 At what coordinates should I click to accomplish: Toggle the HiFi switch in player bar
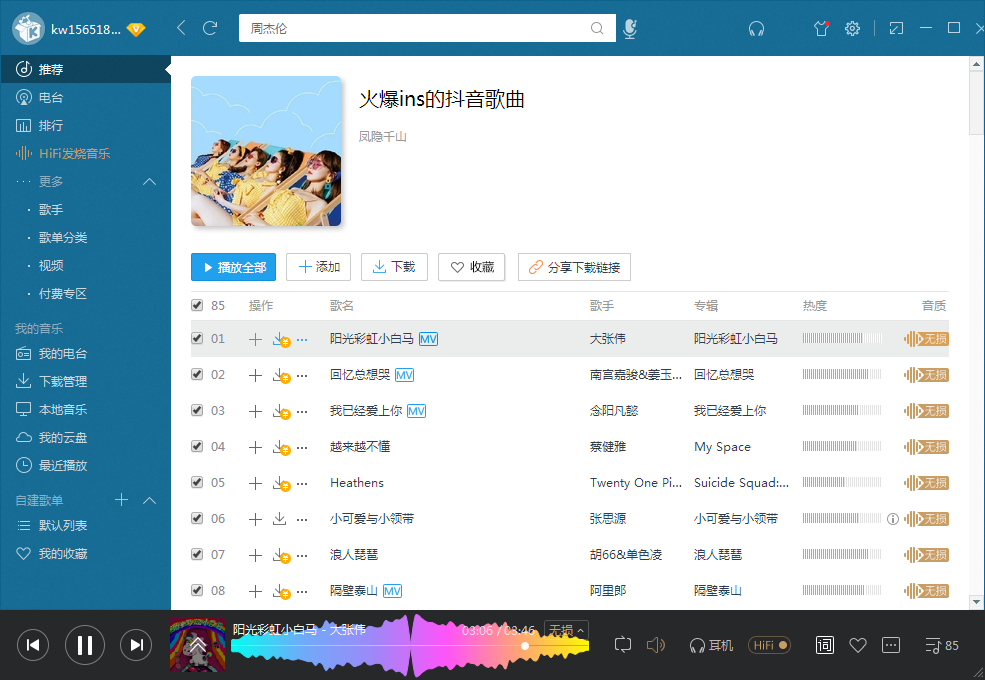click(x=769, y=645)
